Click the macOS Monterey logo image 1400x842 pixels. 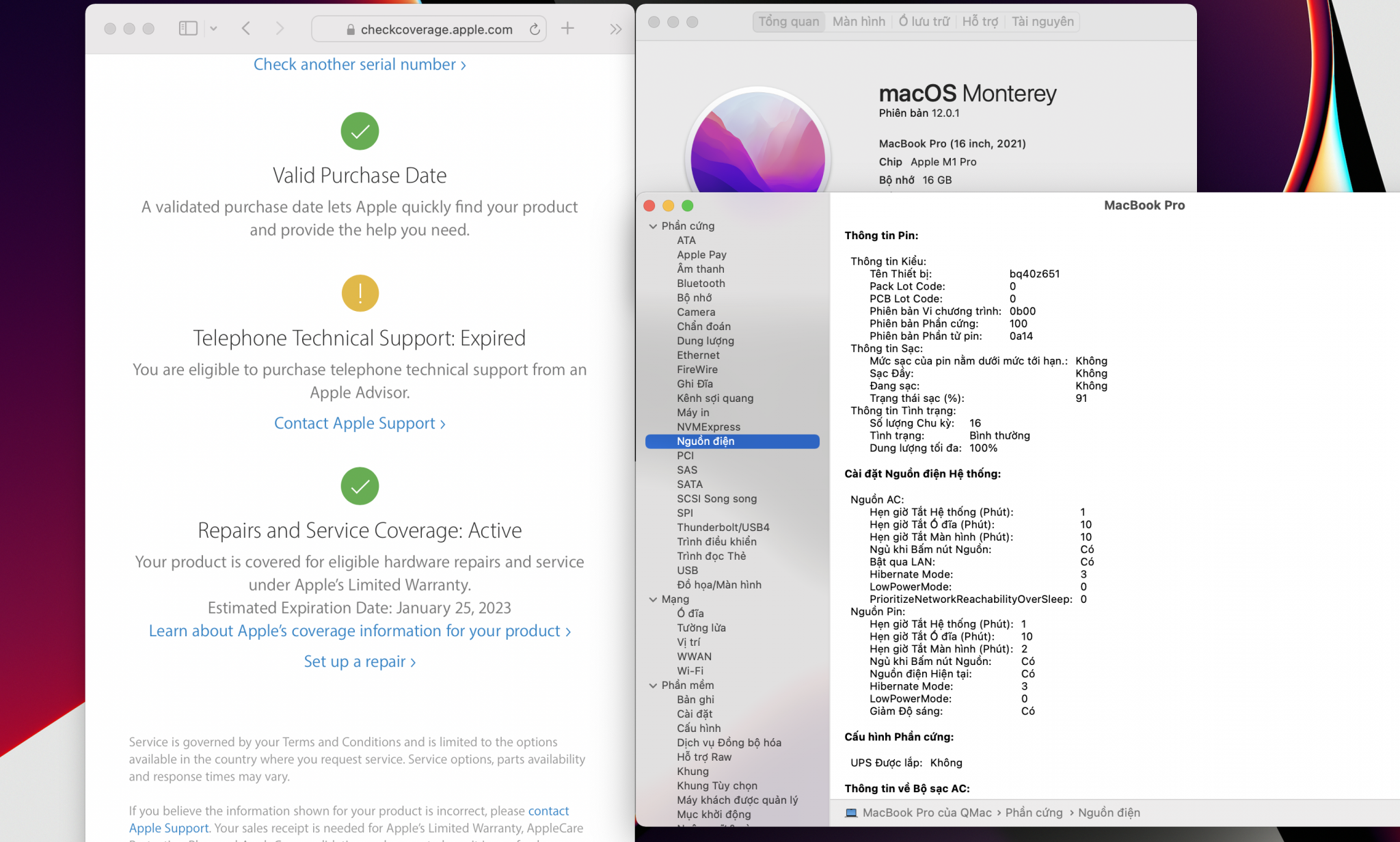757,147
